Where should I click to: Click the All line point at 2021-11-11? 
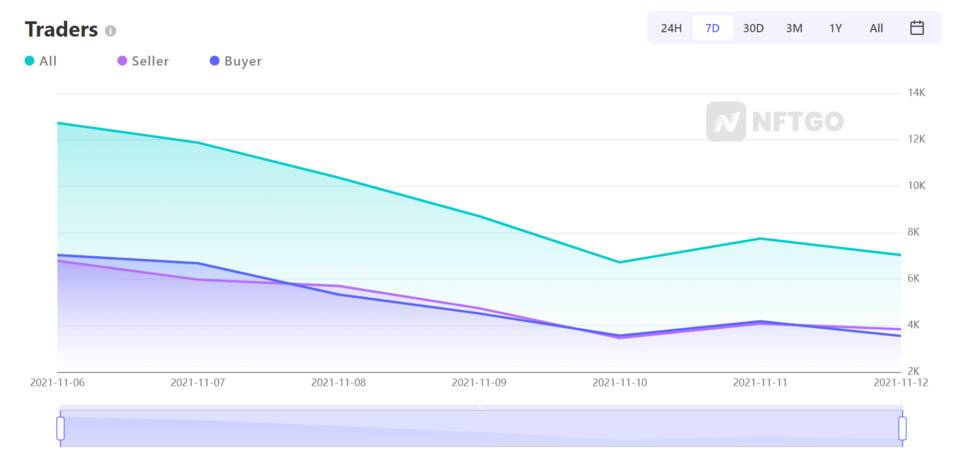pos(760,239)
